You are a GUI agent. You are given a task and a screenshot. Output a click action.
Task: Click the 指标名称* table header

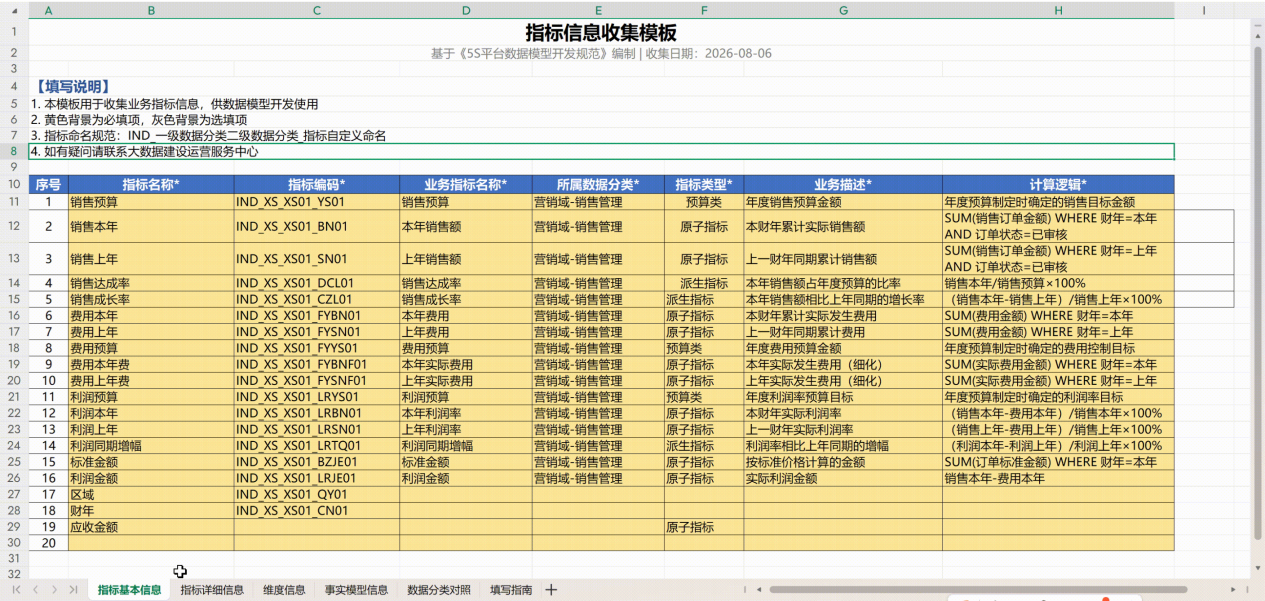151,184
